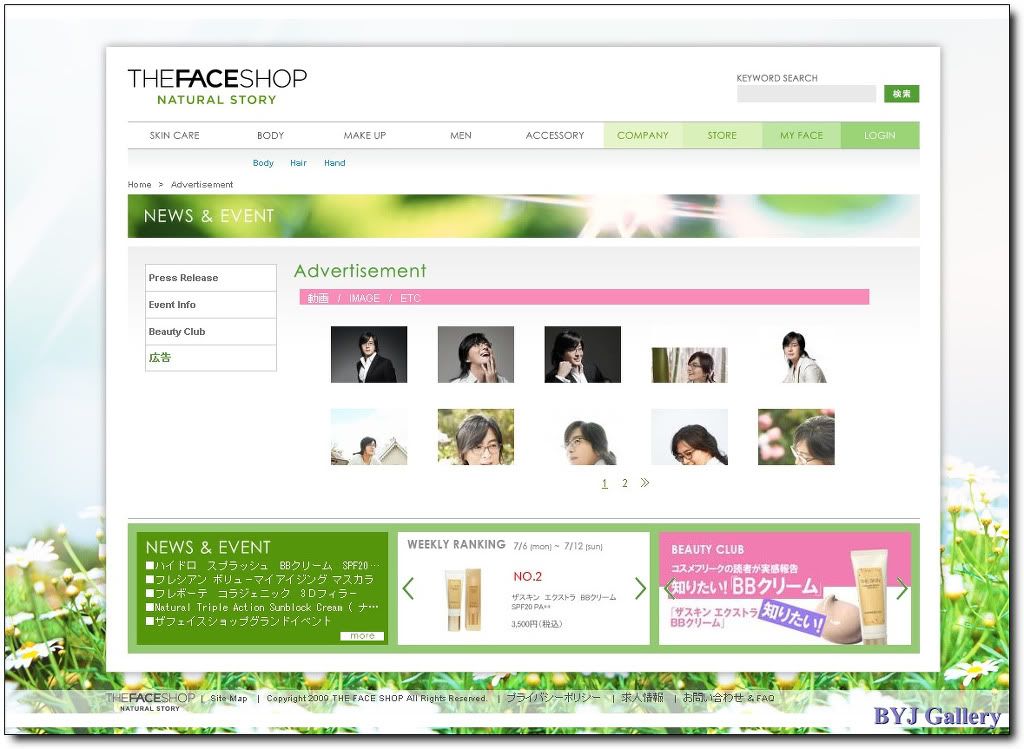Open the フレシアン ボリューマイアイジング マスカラ news item
1024x749 pixels.
[260, 579]
